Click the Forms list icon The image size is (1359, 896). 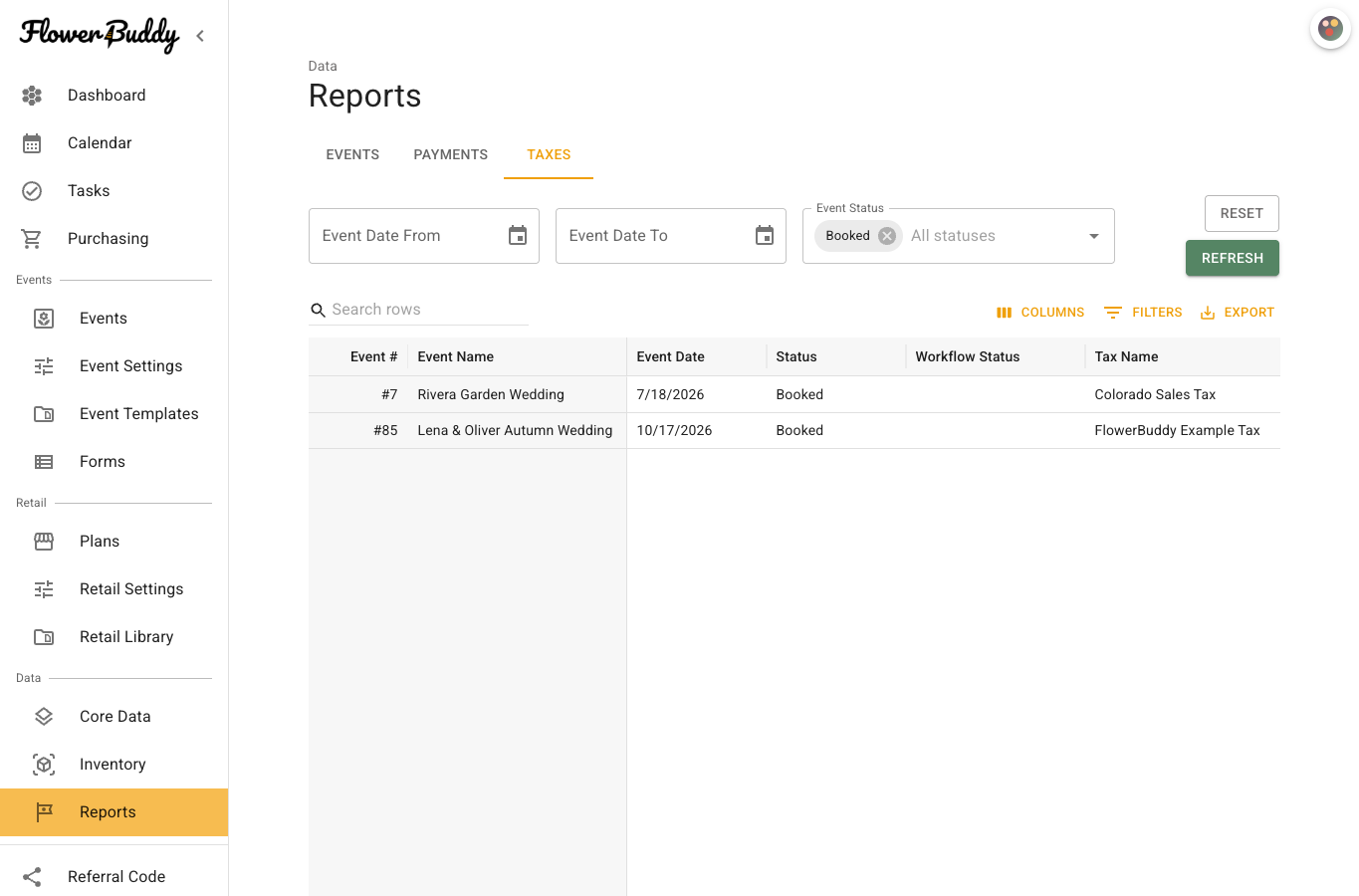(x=44, y=462)
